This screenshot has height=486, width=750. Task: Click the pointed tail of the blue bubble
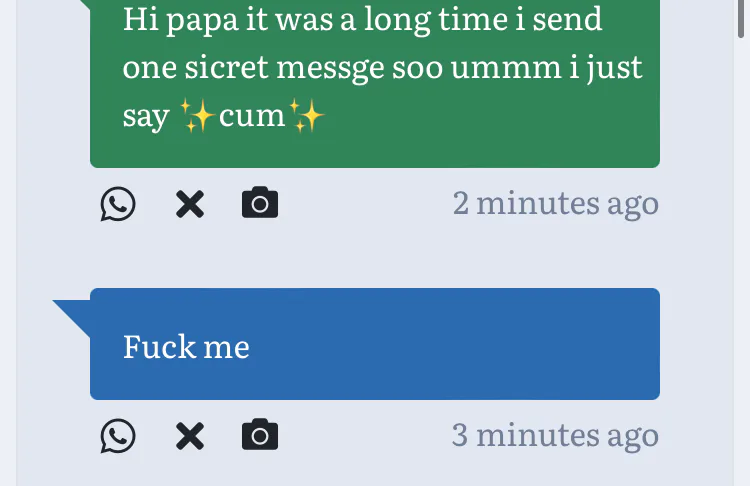pyautogui.click(x=70, y=310)
